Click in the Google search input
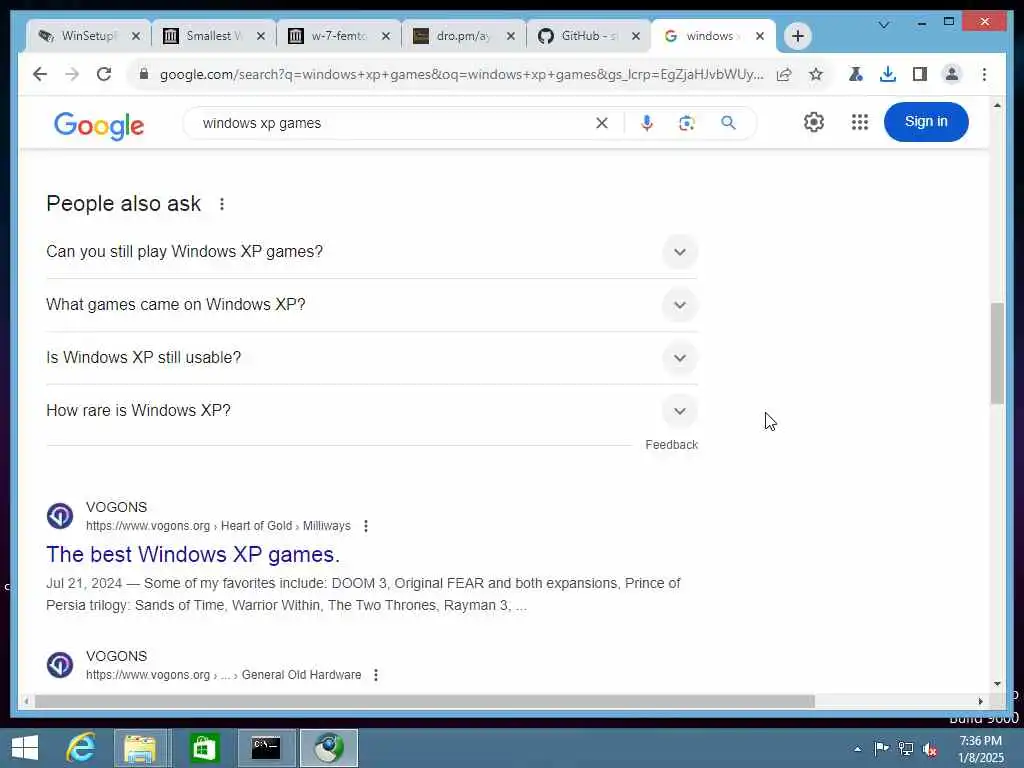Image resolution: width=1024 pixels, height=768 pixels. tap(392, 123)
